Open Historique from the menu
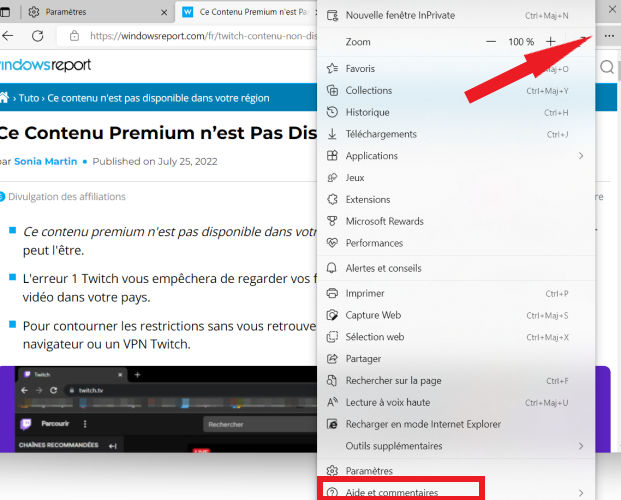Image resolution: width=621 pixels, height=500 pixels. coord(455,112)
